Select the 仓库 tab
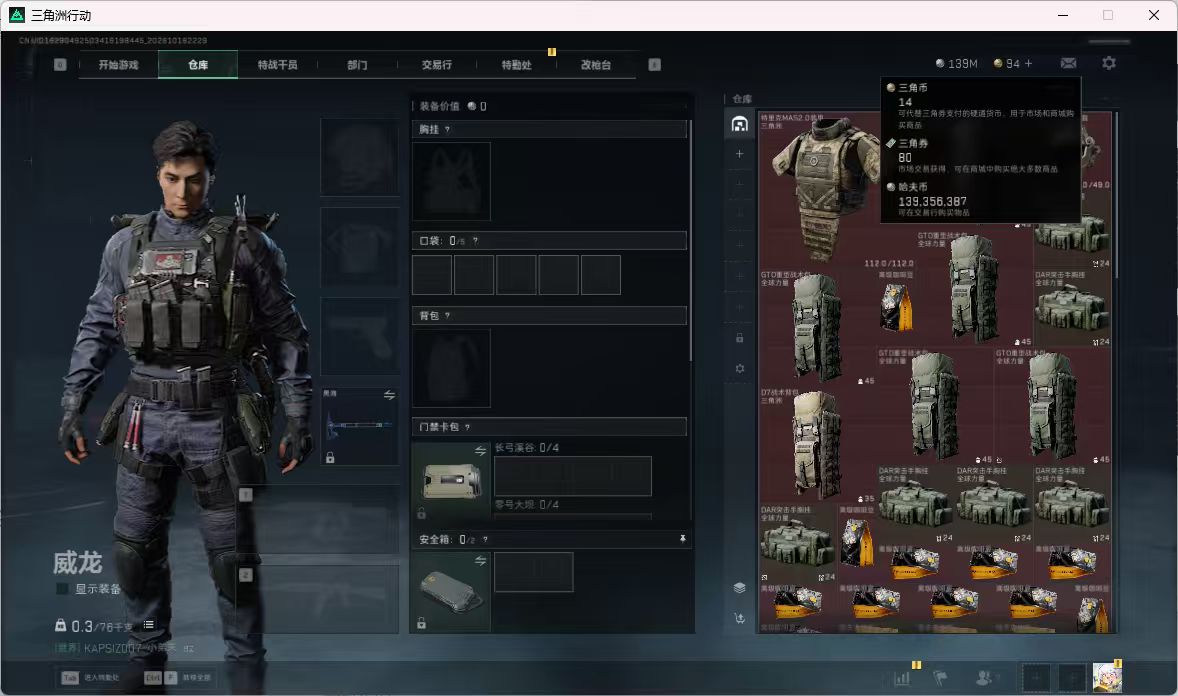Image resolution: width=1178 pixels, height=696 pixels. coord(198,65)
